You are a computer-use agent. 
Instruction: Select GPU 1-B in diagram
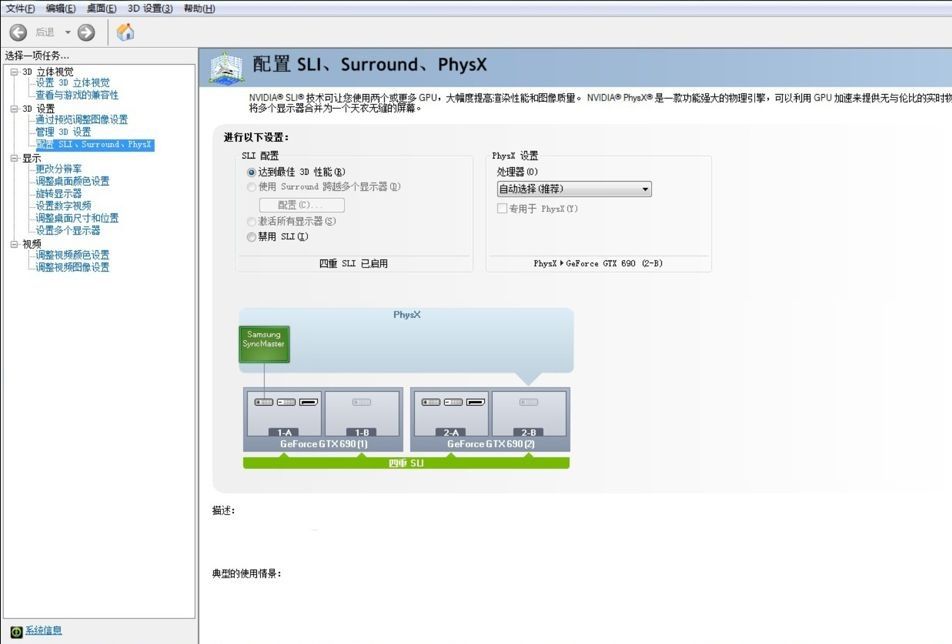[362, 413]
